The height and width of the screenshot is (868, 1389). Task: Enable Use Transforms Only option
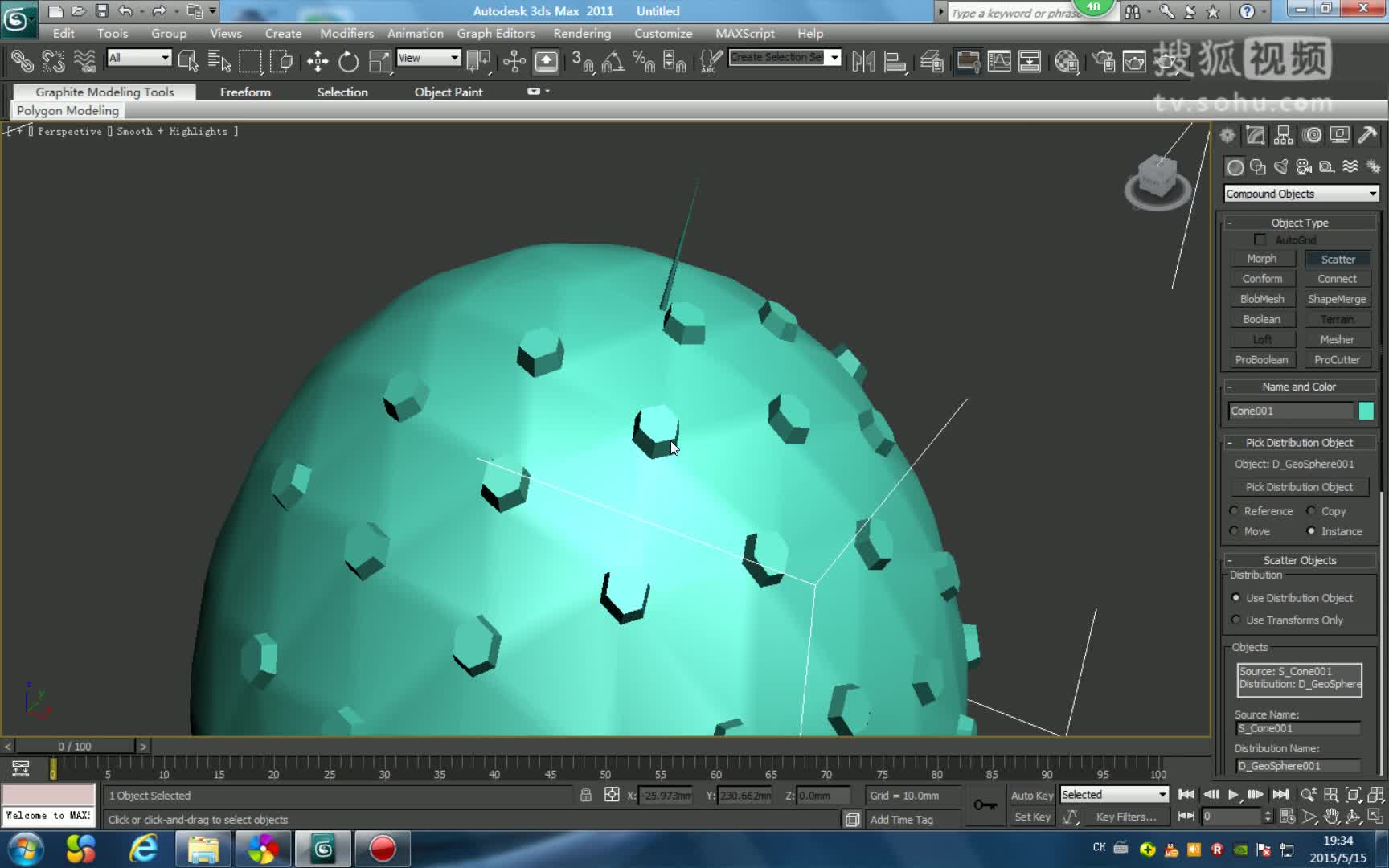click(1235, 620)
